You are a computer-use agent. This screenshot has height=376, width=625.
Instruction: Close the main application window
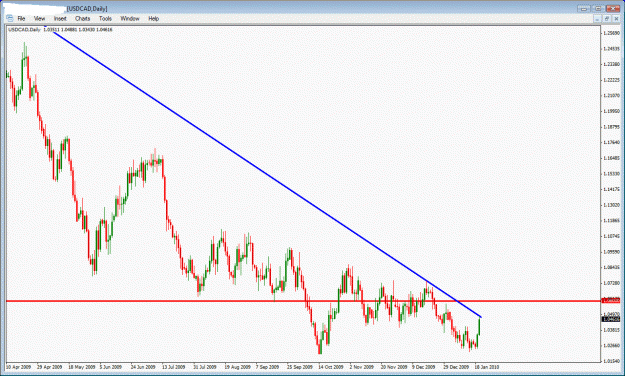pyautogui.click(x=613, y=8)
